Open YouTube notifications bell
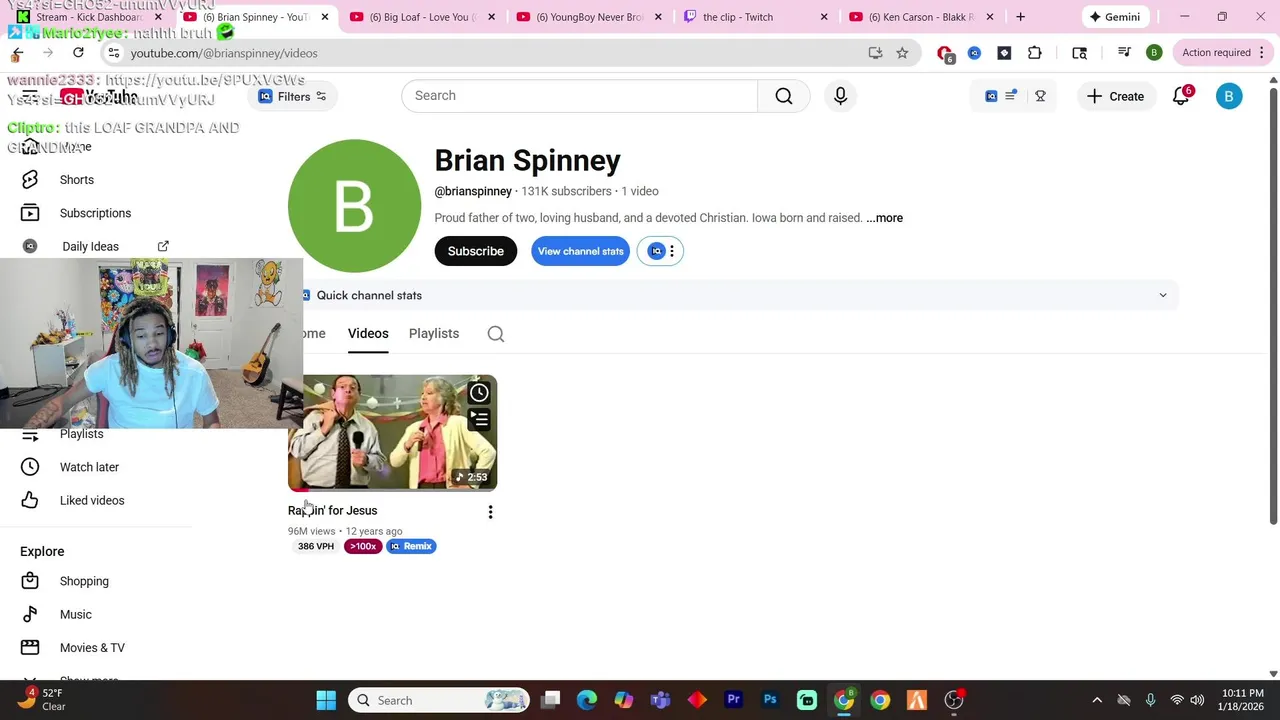Viewport: 1280px width, 720px height. pos(1181,96)
